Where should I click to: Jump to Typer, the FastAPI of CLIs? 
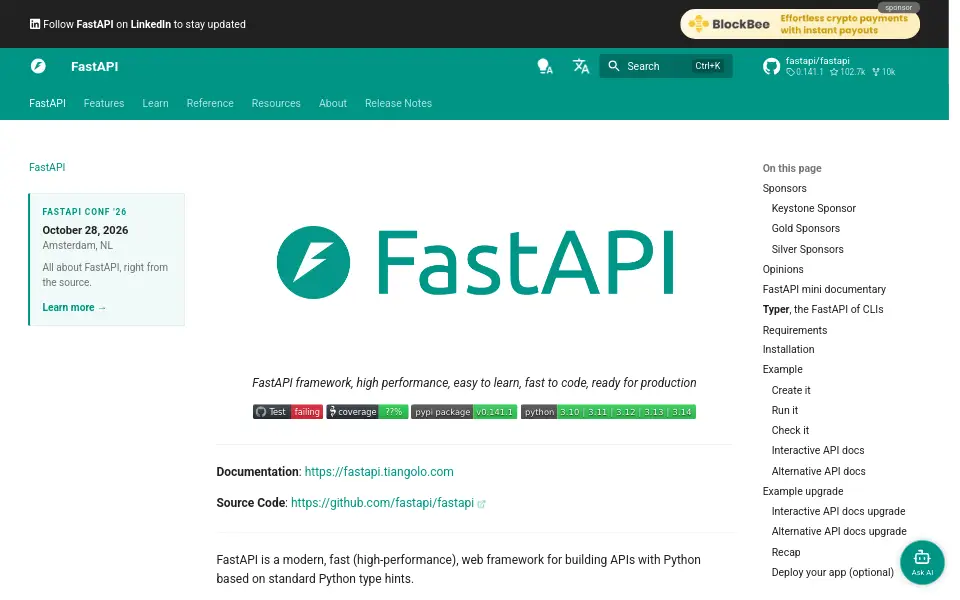click(x=823, y=310)
